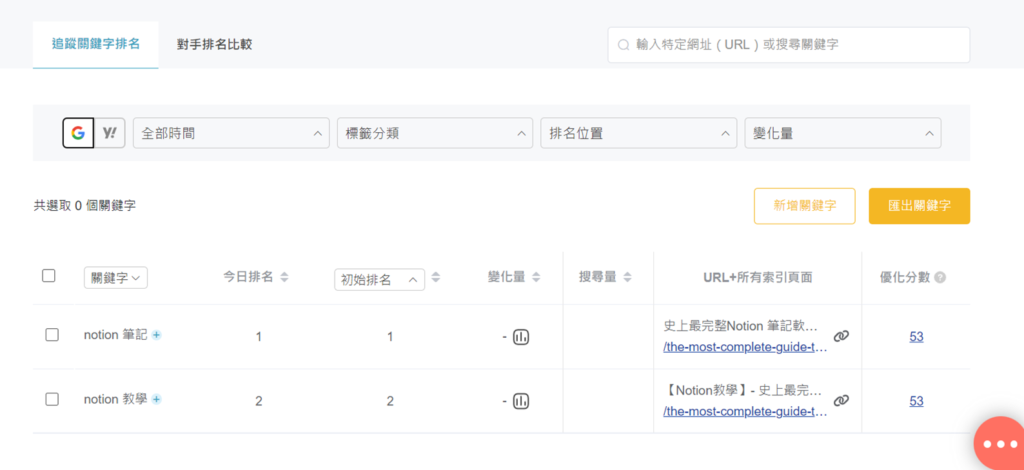Click the plus icon beside notion 教學

tap(157, 399)
